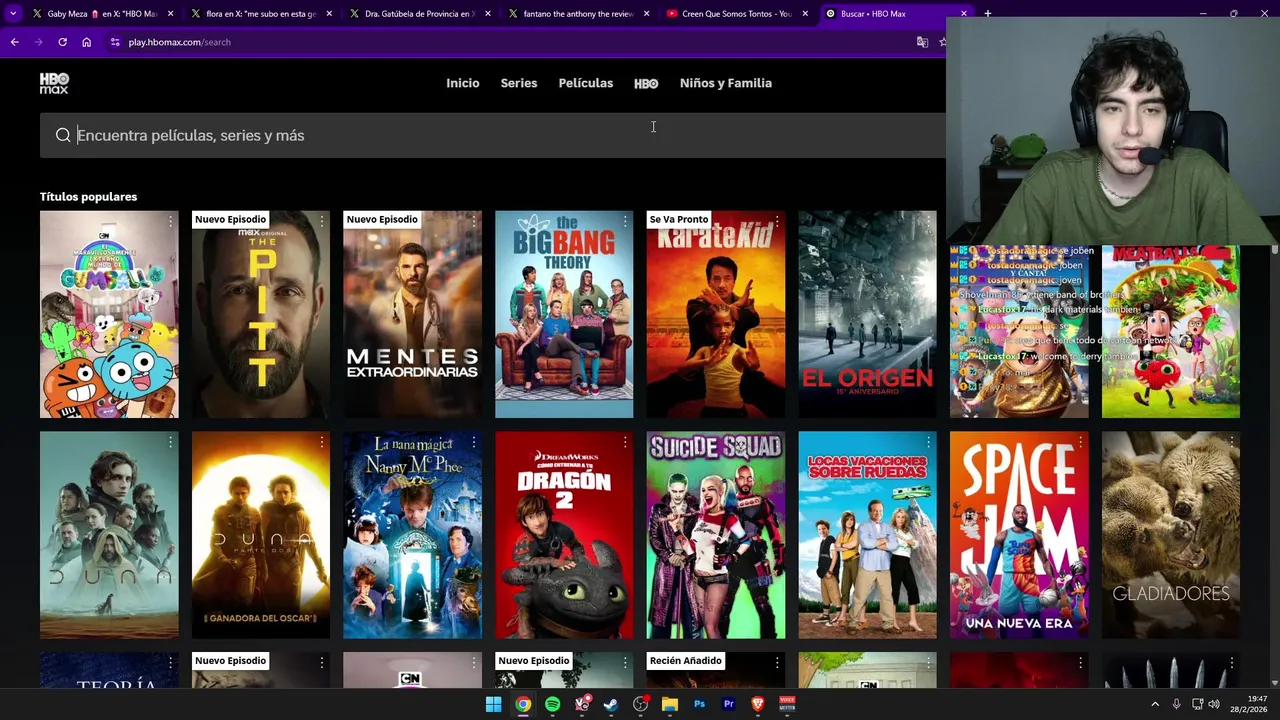The image size is (1280, 720).
Task: Close the Buscar HBO Max tab
Action: [964, 14]
